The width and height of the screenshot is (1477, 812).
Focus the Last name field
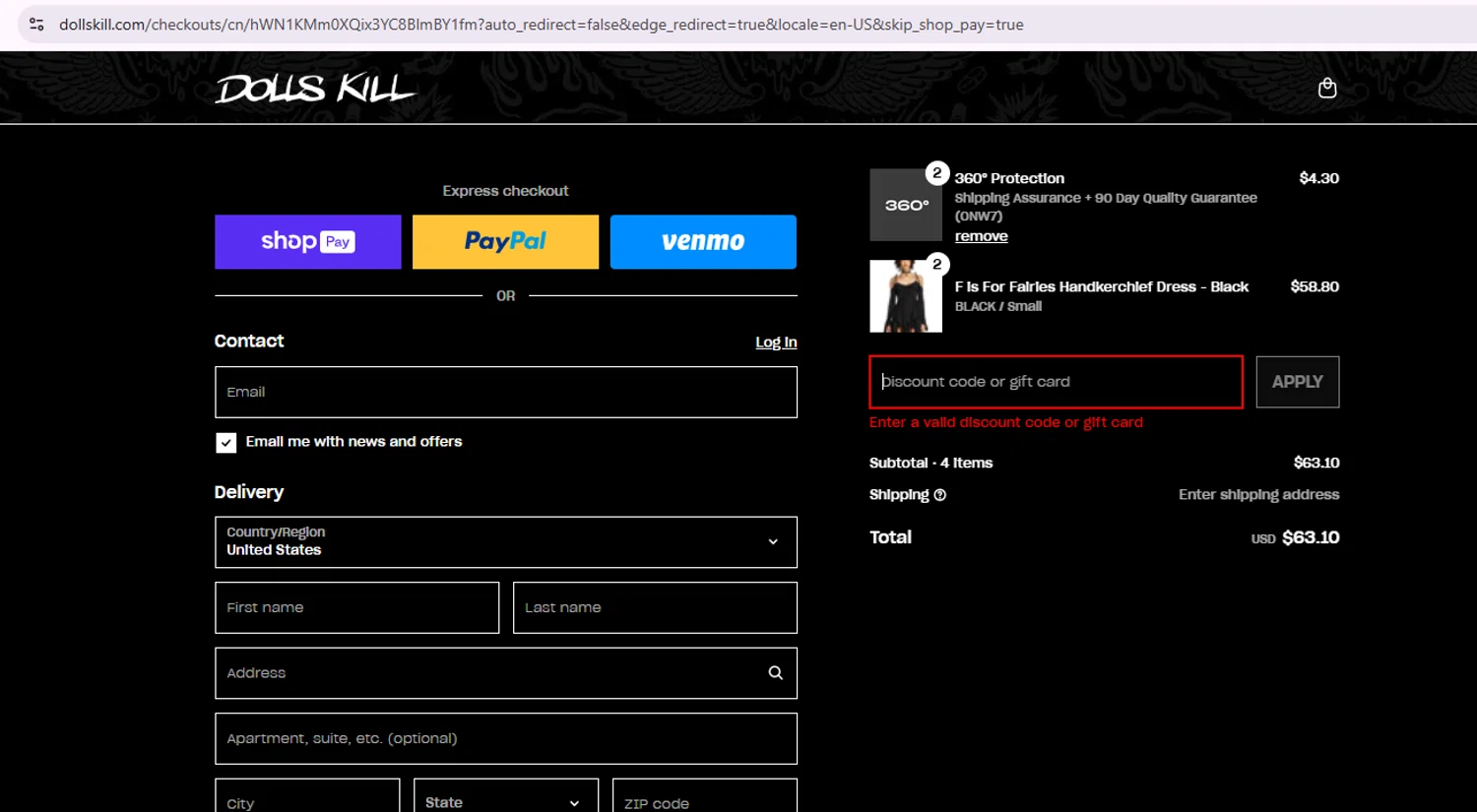(x=655, y=607)
